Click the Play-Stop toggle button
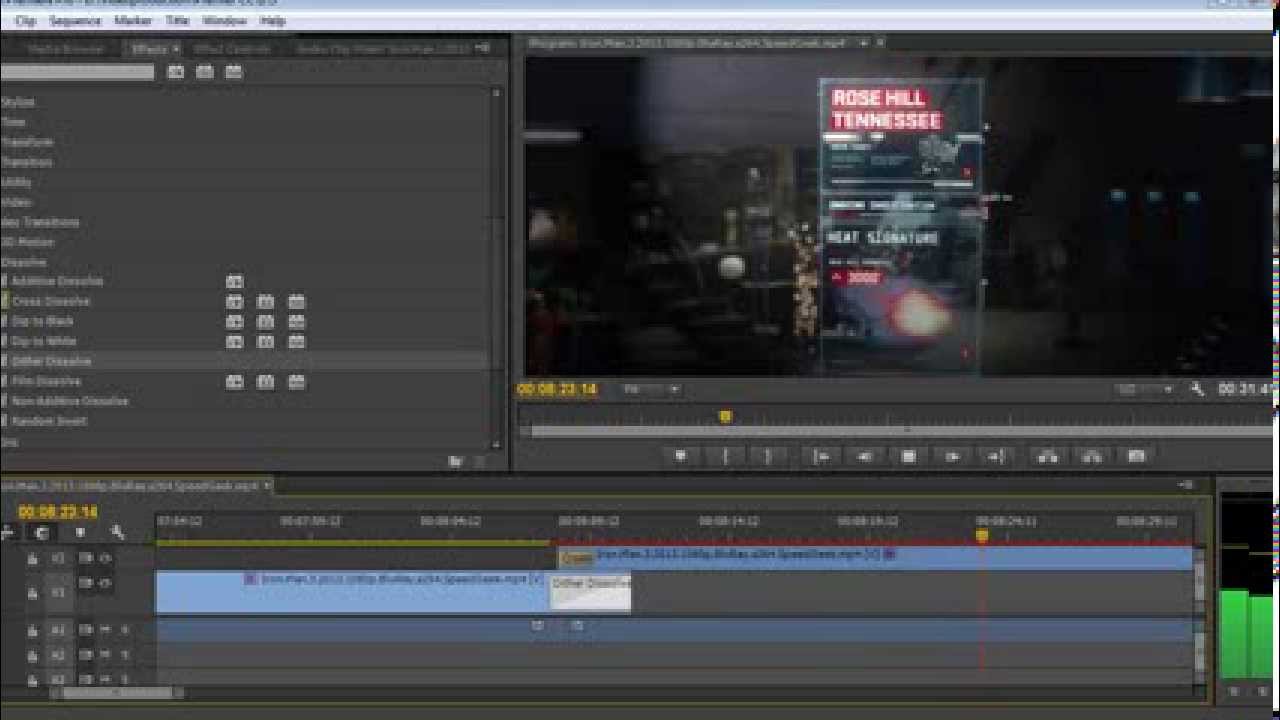Image resolution: width=1280 pixels, height=720 pixels. (x=909, y=456)
